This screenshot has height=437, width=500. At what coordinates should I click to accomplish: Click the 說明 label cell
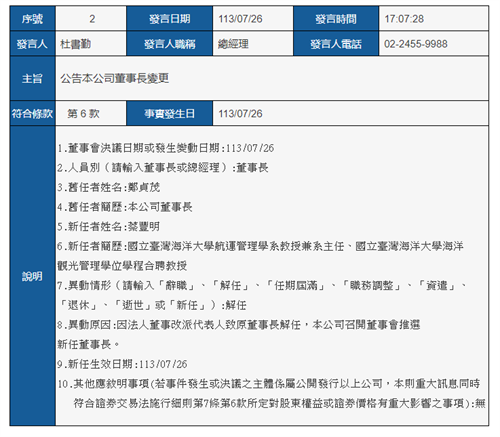[32, 276]
